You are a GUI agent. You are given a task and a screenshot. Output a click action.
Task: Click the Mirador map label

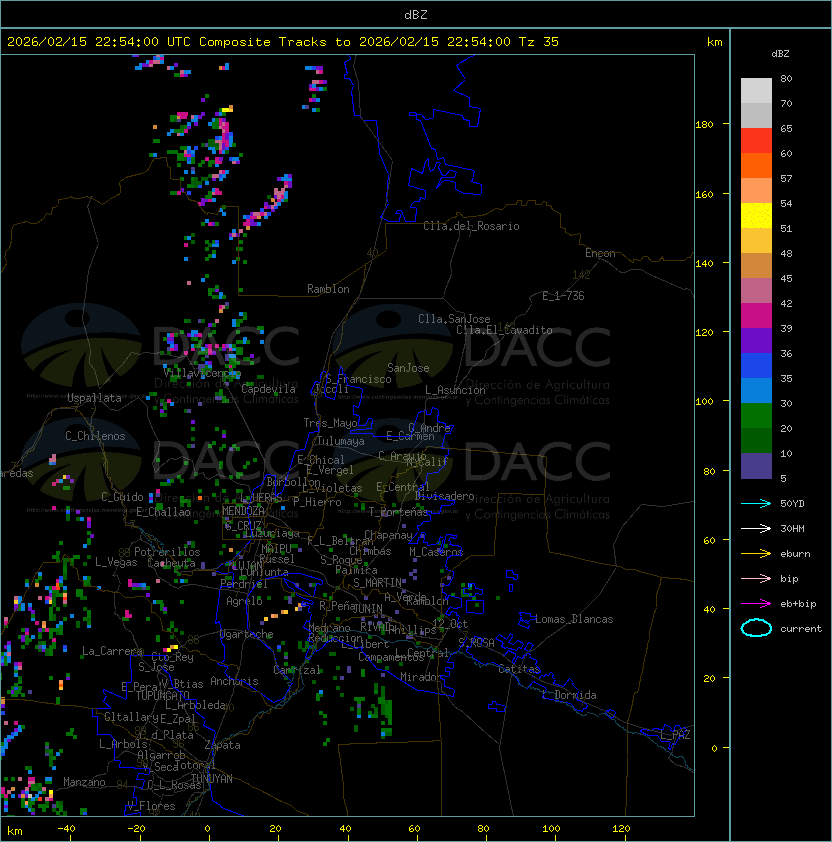(x=421, y=677)
